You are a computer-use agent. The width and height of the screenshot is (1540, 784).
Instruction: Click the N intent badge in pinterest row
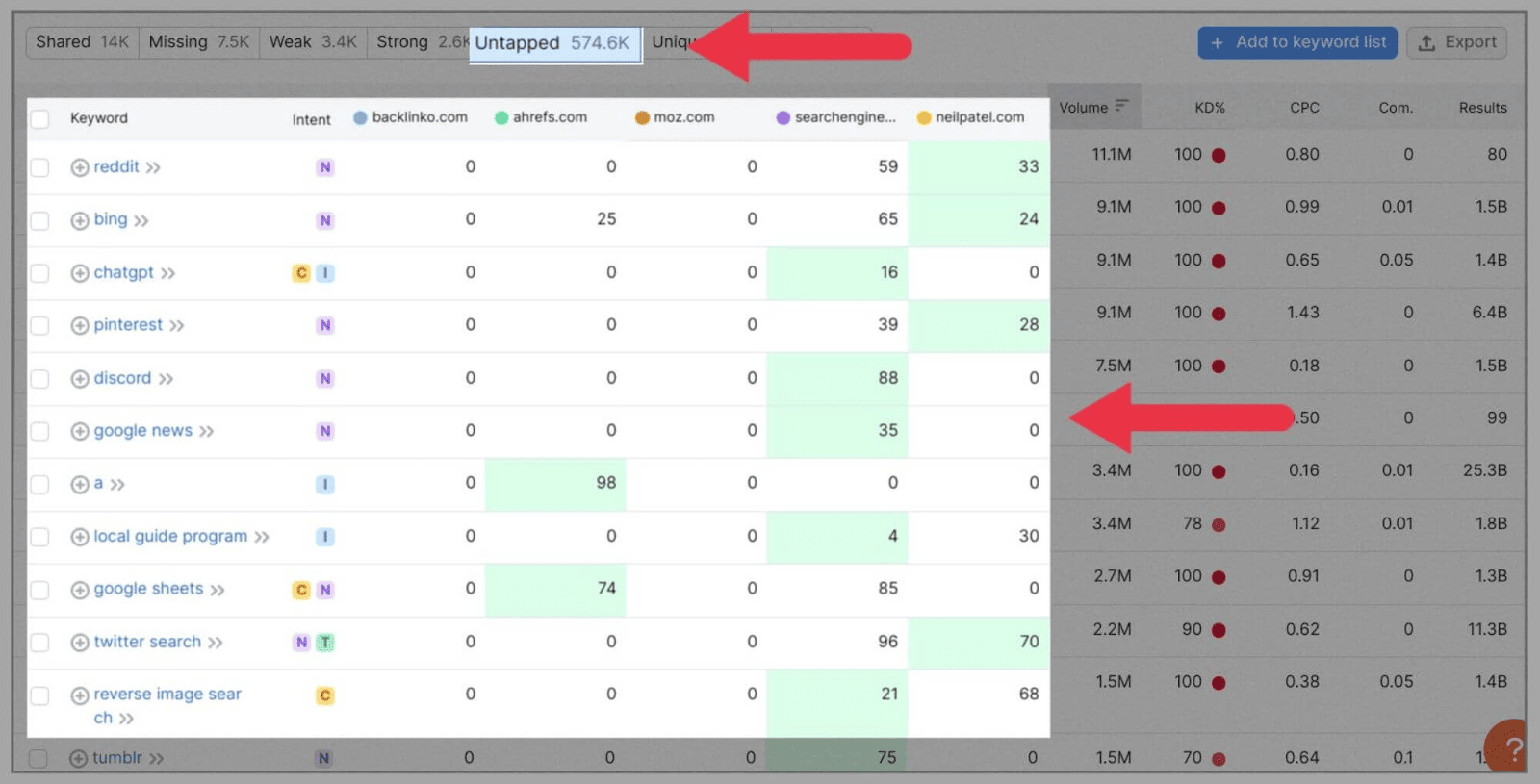pos(325,326)
